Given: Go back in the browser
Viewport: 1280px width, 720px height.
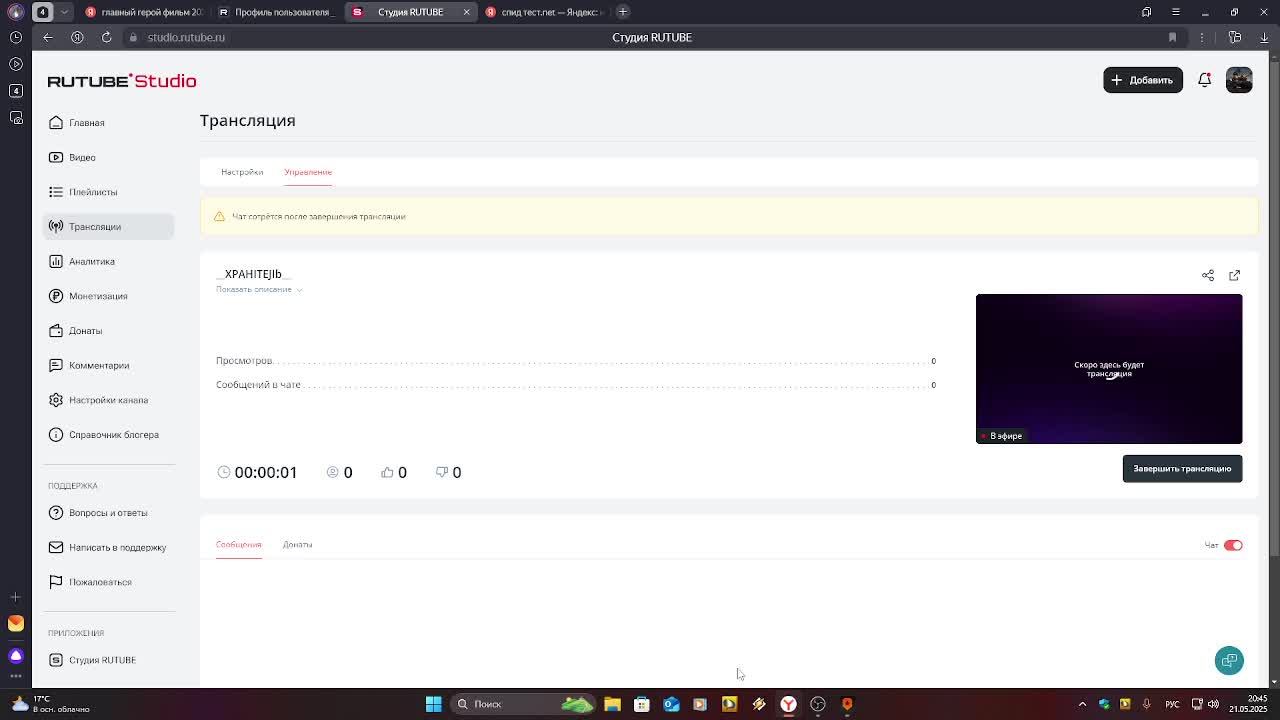Looking at the screenshot, I should [47, 37].
